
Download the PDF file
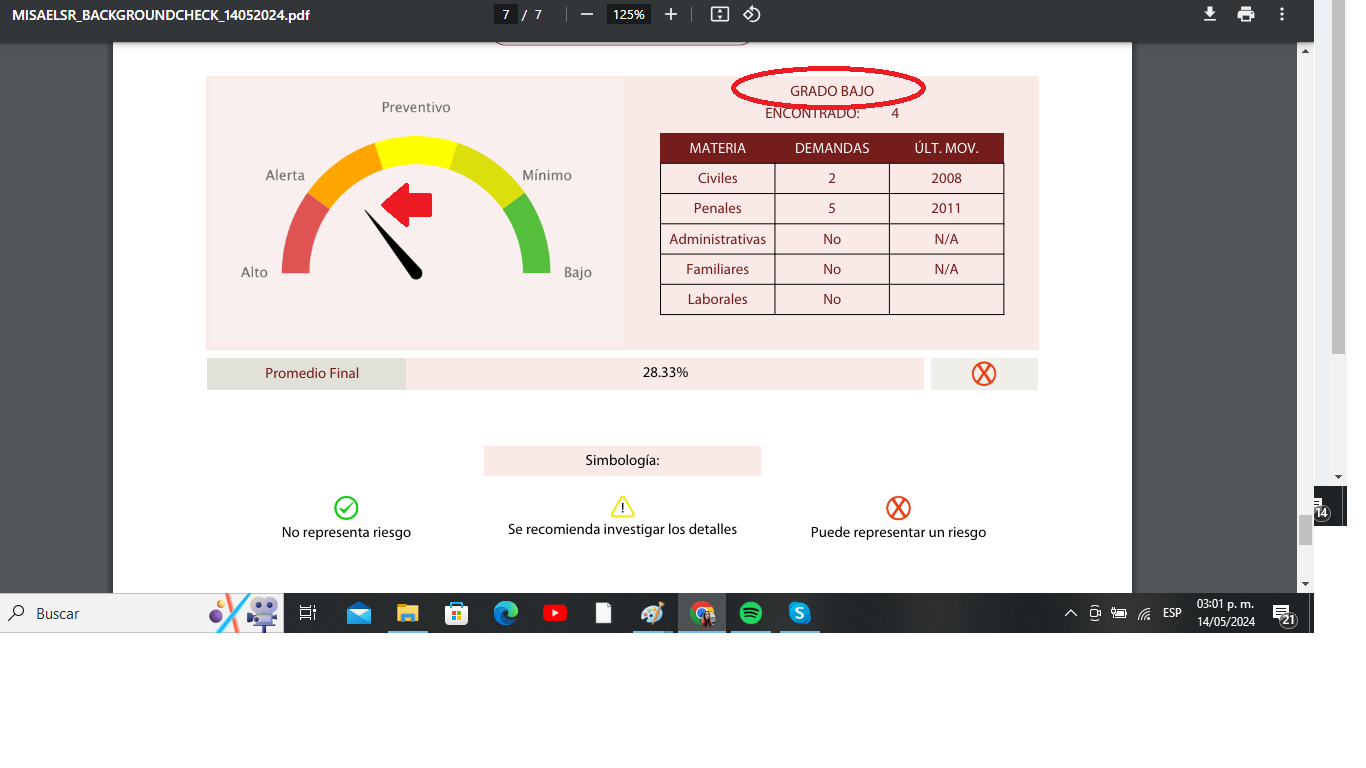click(1209, 14)
